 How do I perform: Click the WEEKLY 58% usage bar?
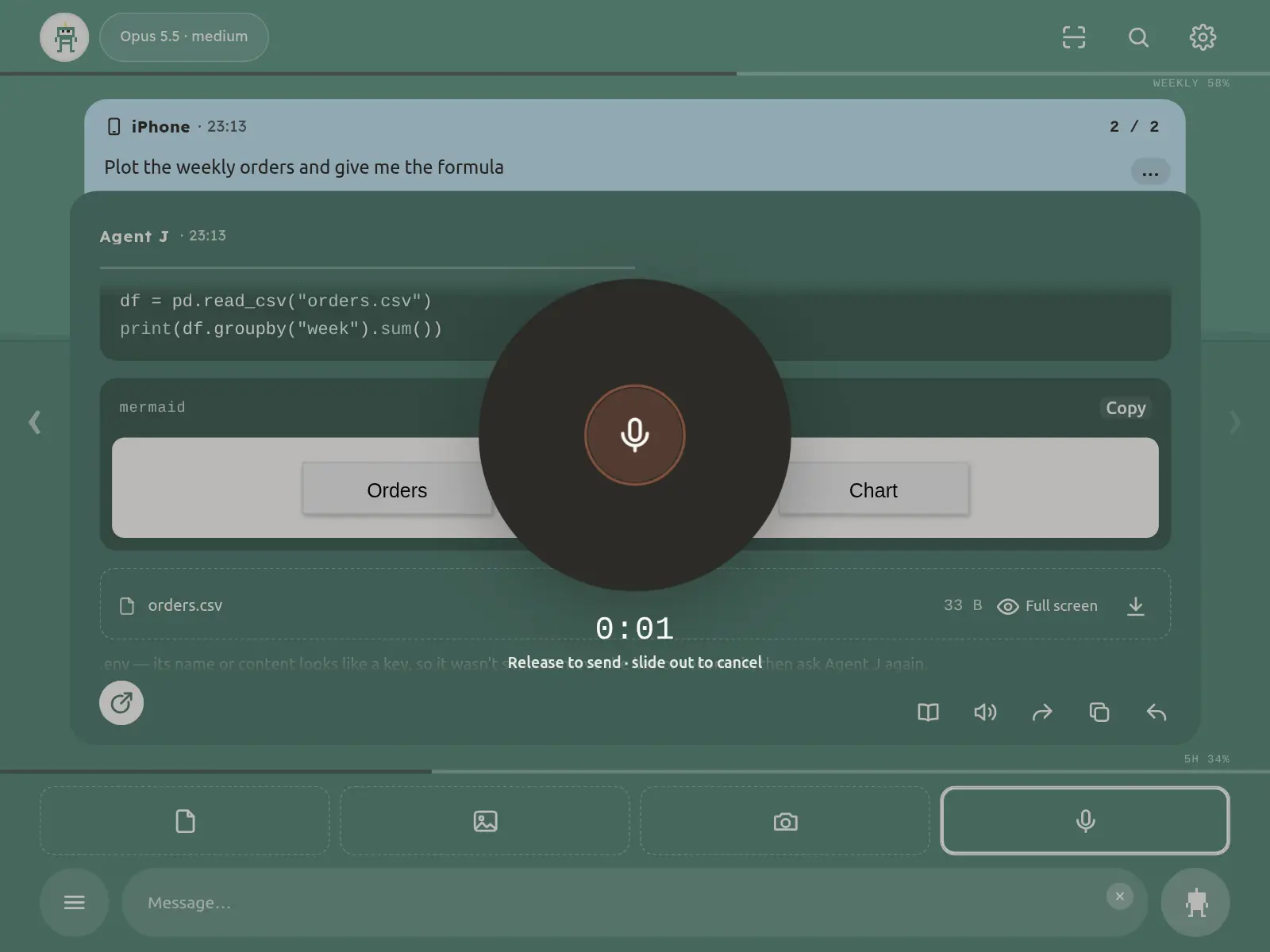tap(635, 74)
